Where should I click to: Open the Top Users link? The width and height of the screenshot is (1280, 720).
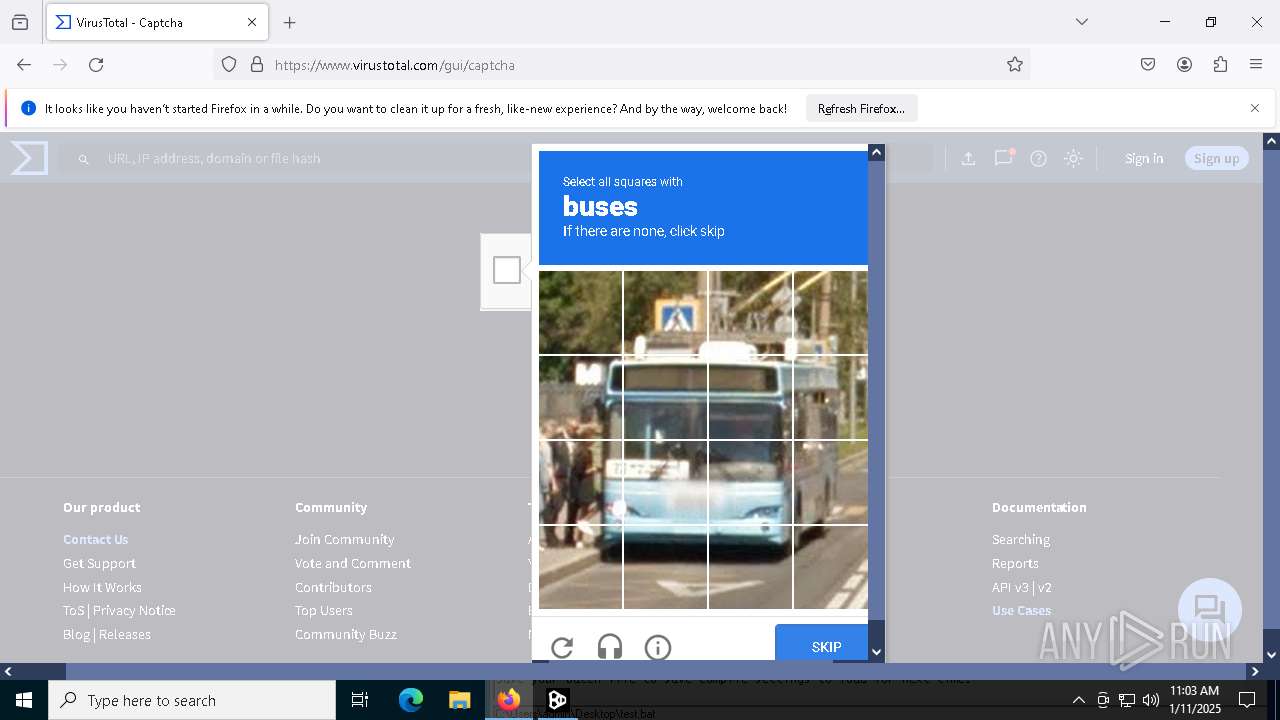323,610
